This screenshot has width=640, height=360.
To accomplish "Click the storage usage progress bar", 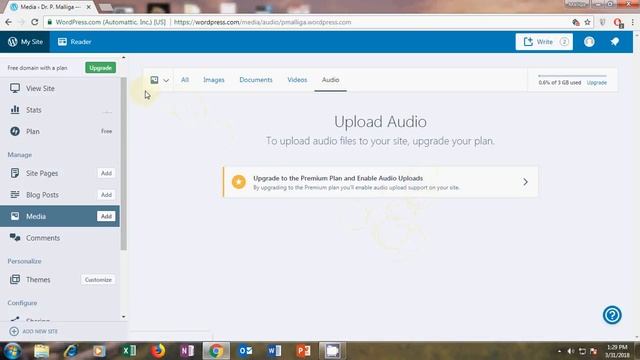I will click(x=572, y=76).
